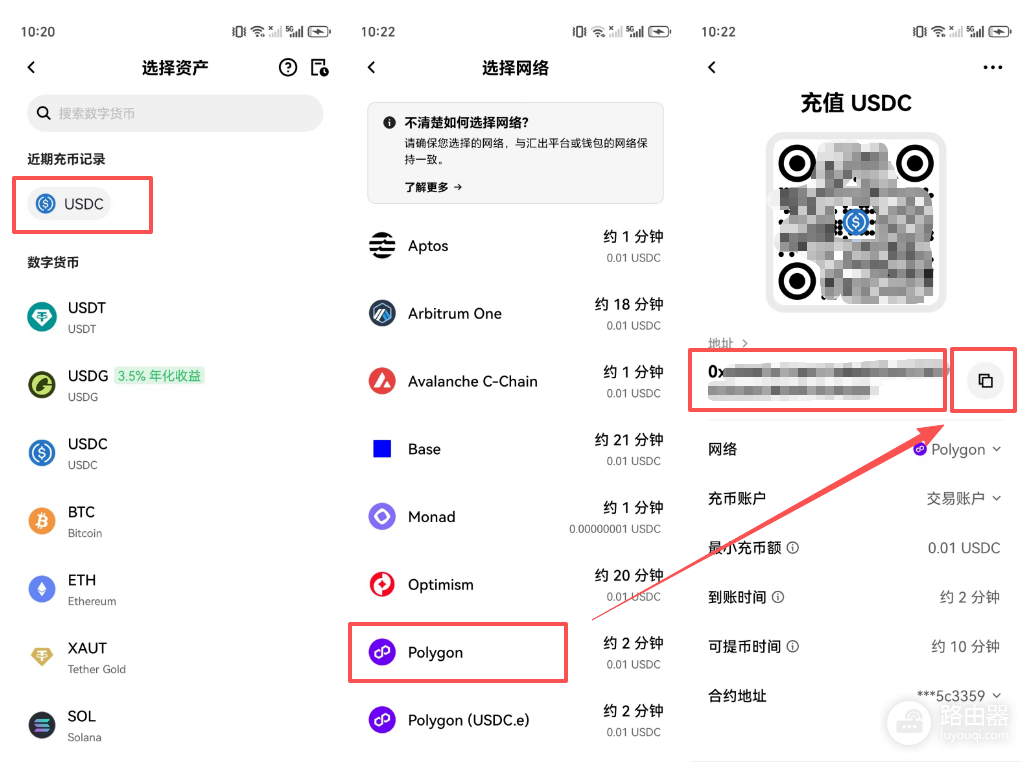Select the SOL Solana icon
Image resolution: width=1027 pixels, height=763 pixels.
point(42,725)
